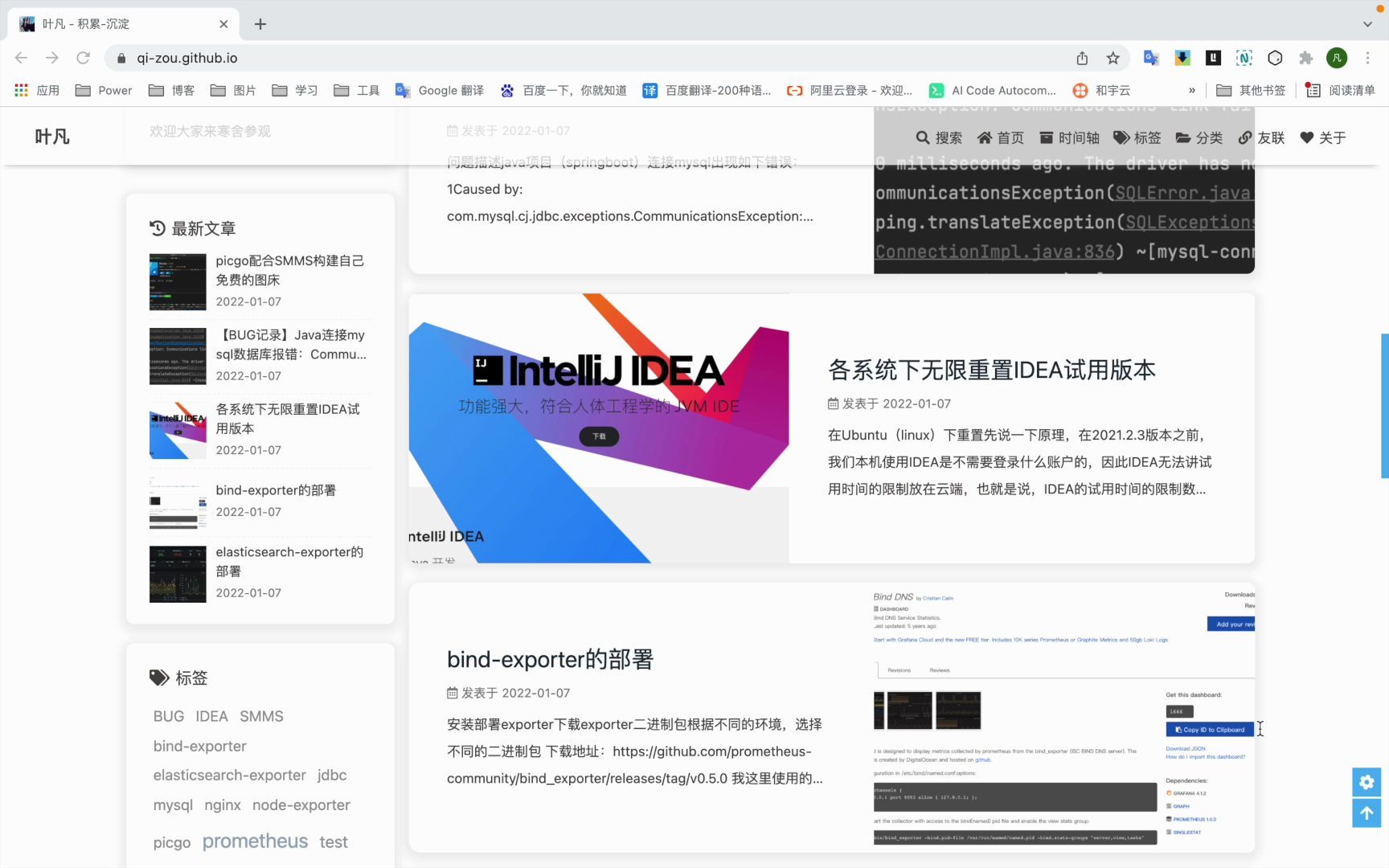Select the mysql tag
Viewport: 1389px width, 868px height.
click(x=173, y=805)
